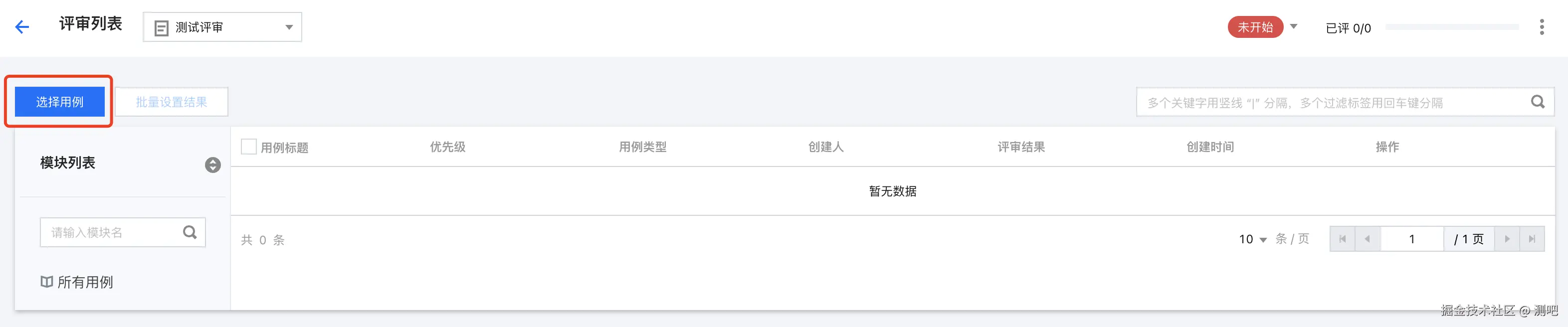Expand the 未开始 status dropdown arrow

click(x=1294, y=27)
